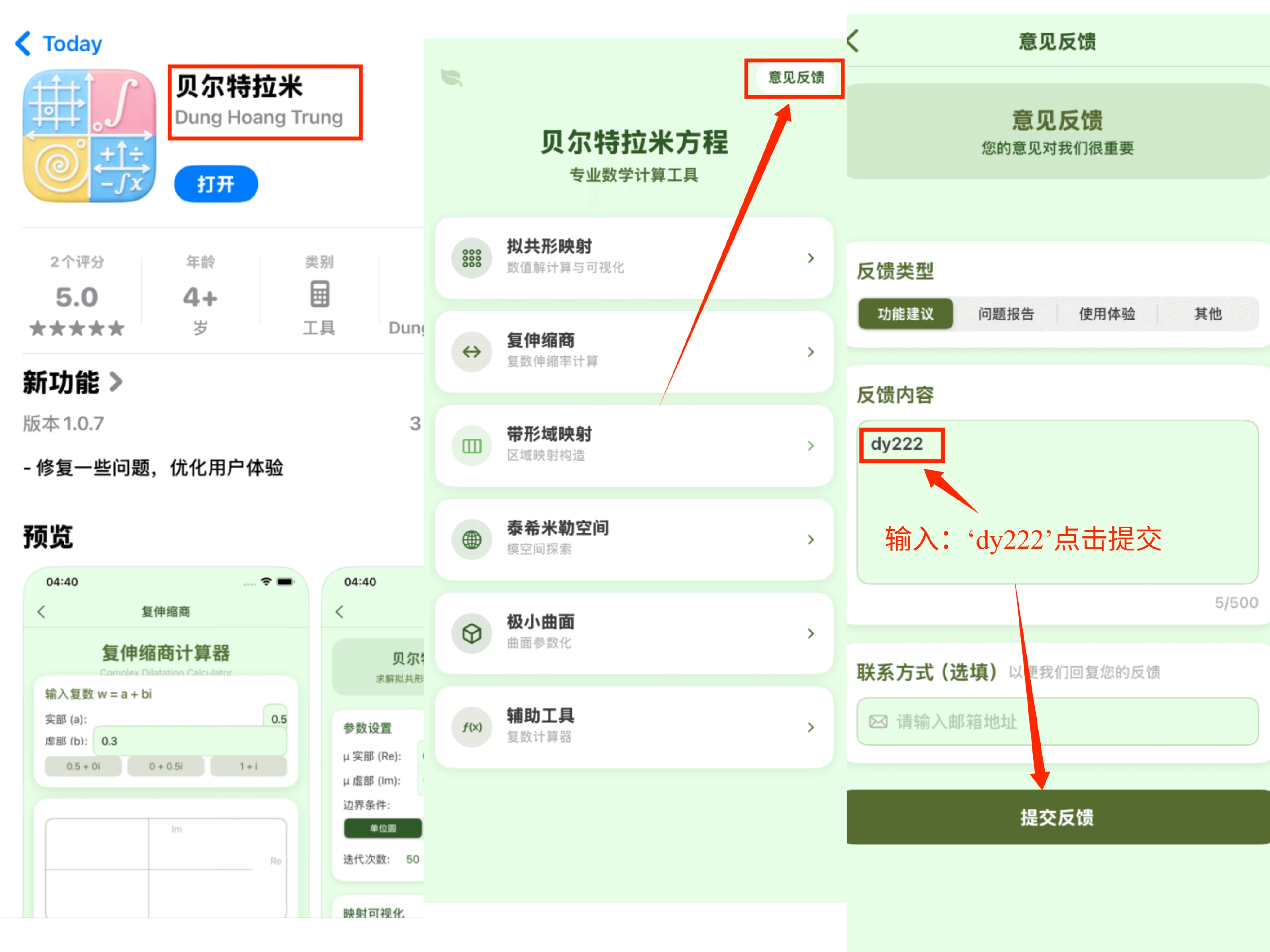Submit with the 提交反馈 button
This screenshot has height=952, width=1270.
1056,817
